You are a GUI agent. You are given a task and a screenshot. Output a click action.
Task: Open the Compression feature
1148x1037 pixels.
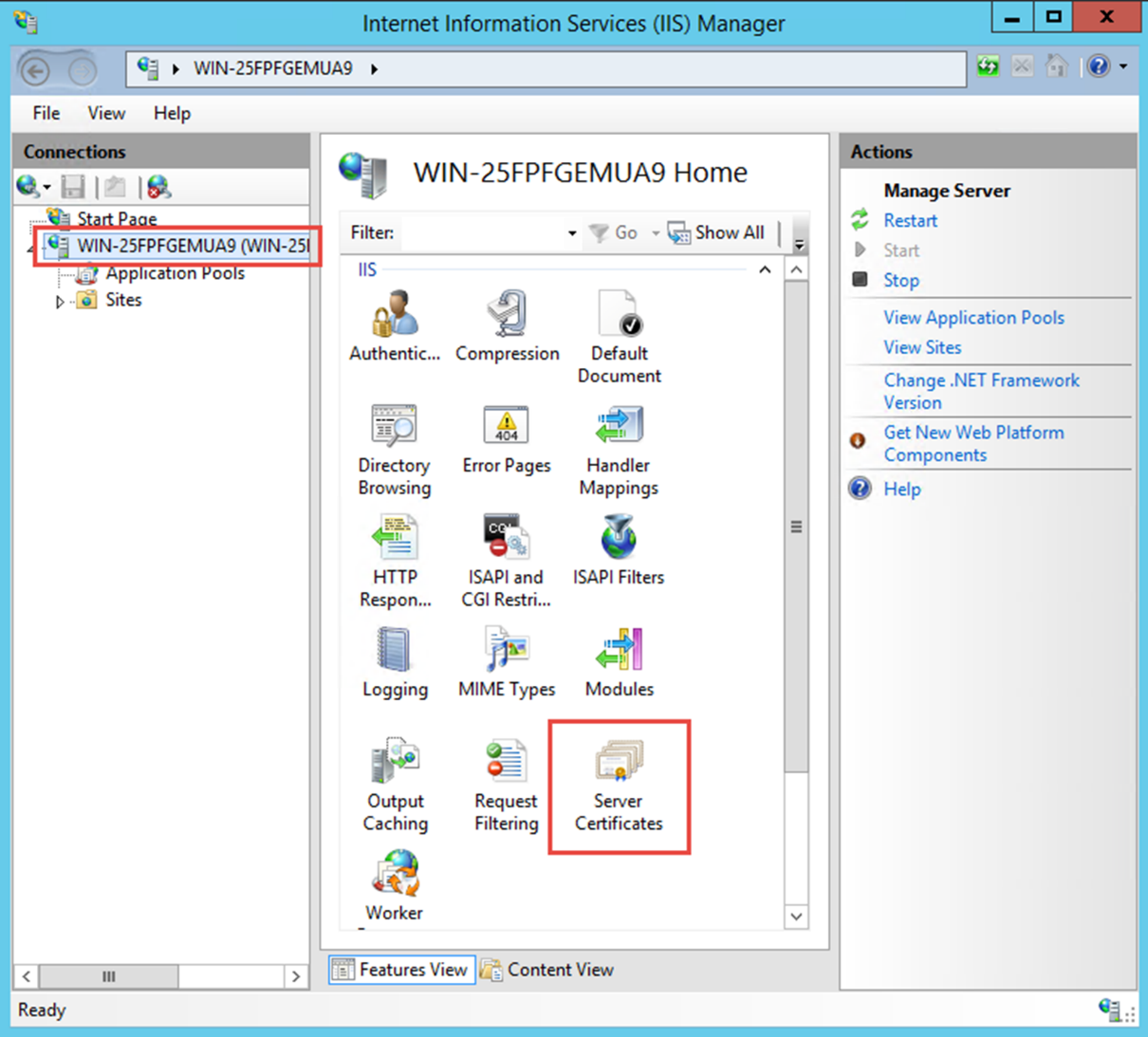(508, 326)
